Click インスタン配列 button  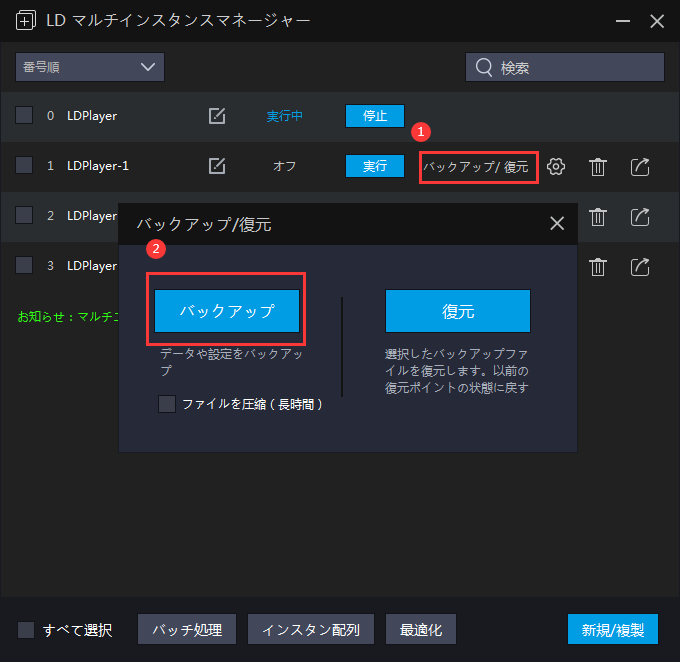tap(311, 629)
